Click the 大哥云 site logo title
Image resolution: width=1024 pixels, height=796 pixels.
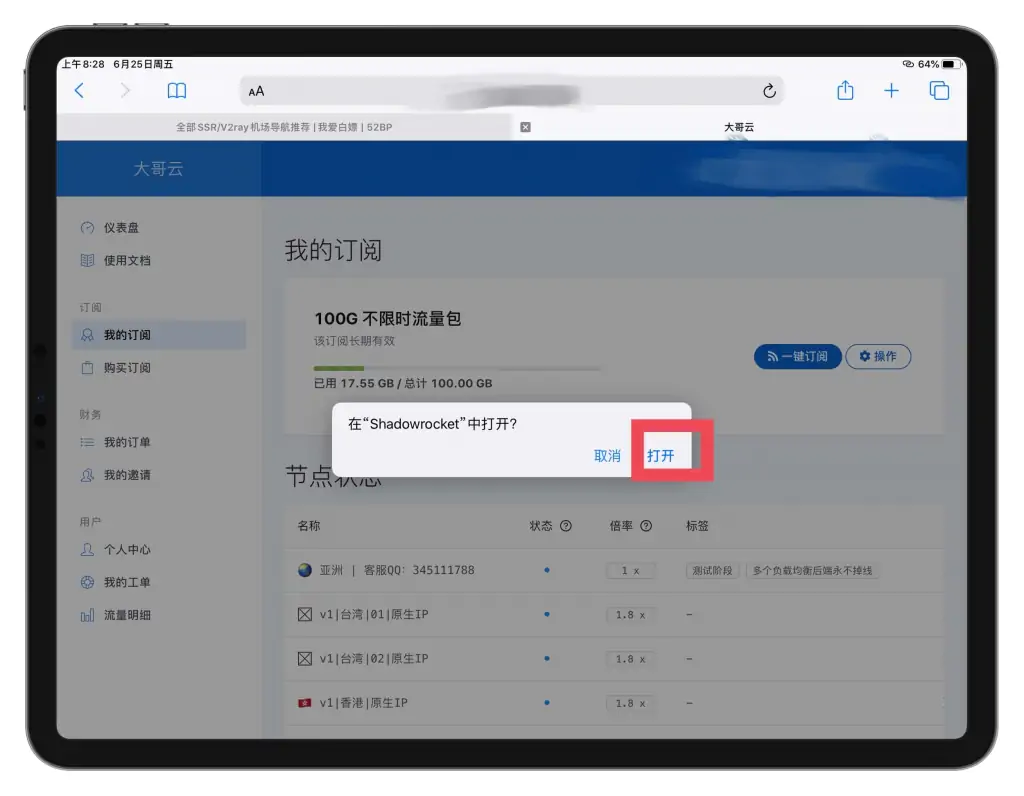(158, 169)
